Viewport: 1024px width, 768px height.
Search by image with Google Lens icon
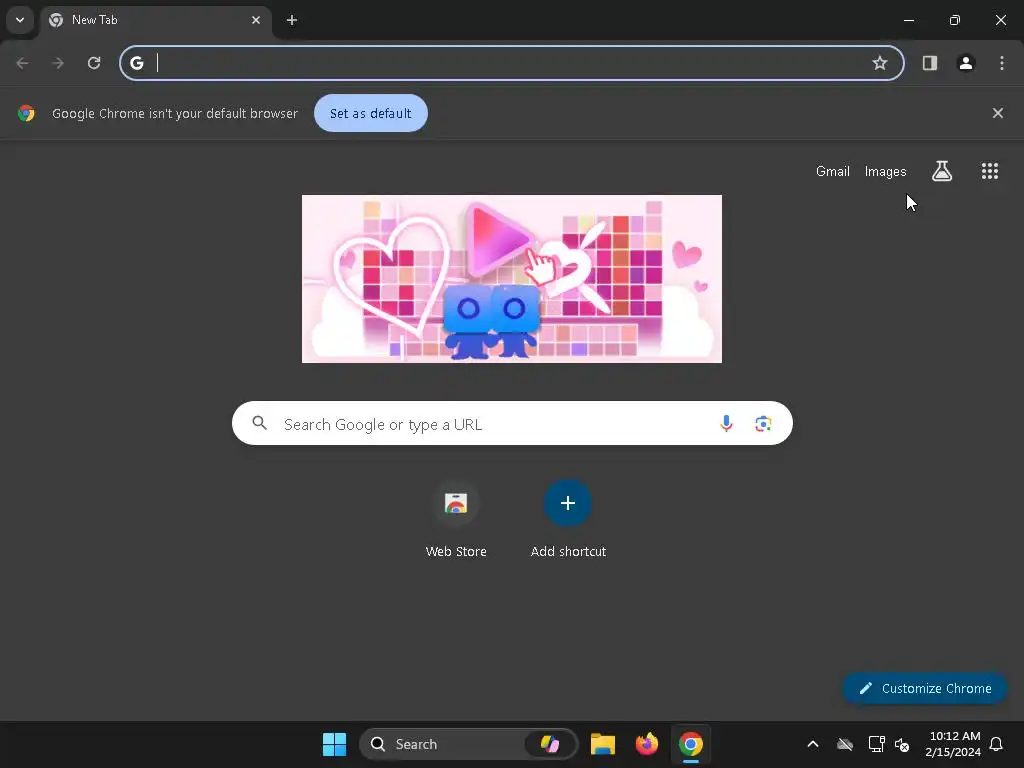click(x=763, y=423)
